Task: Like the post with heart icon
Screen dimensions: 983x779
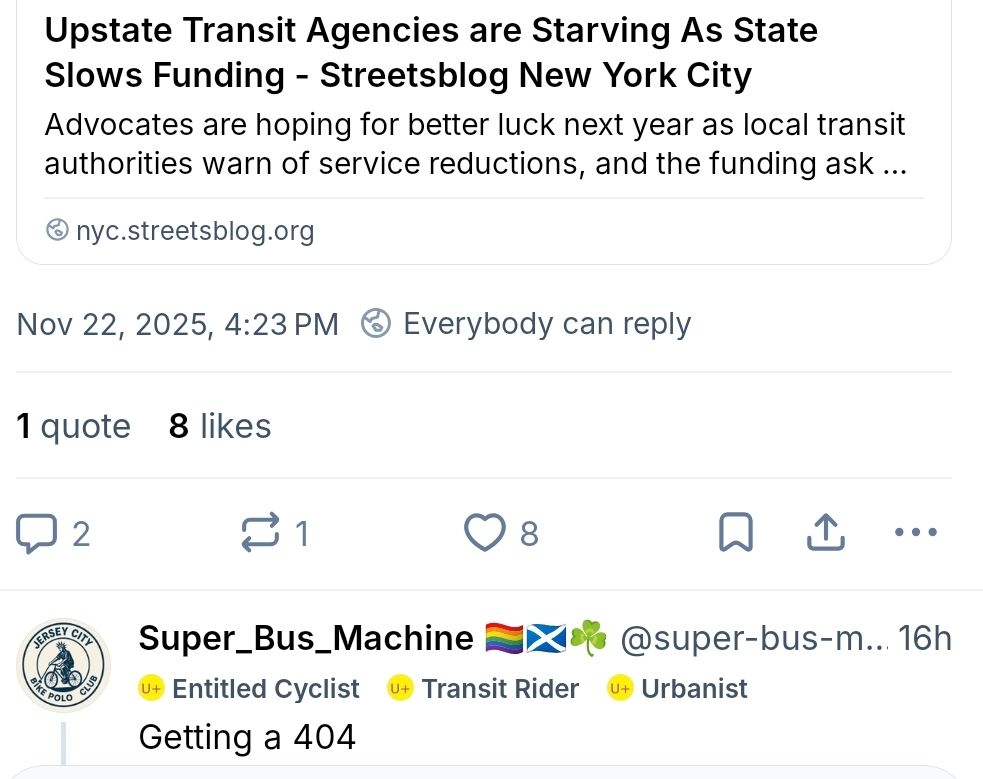Action: tap(485, 533)
